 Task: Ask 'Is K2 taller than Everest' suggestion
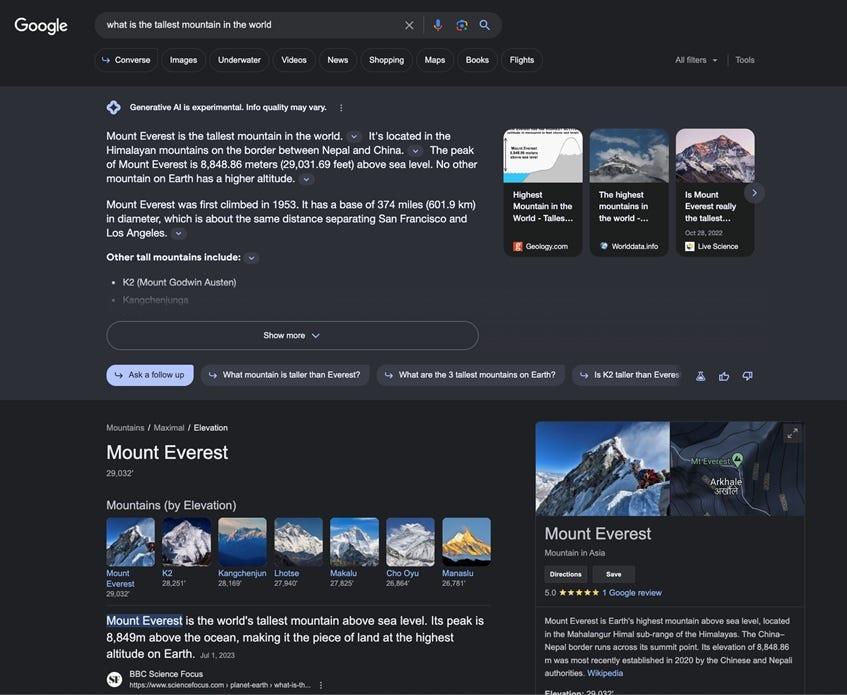point(628,375)
